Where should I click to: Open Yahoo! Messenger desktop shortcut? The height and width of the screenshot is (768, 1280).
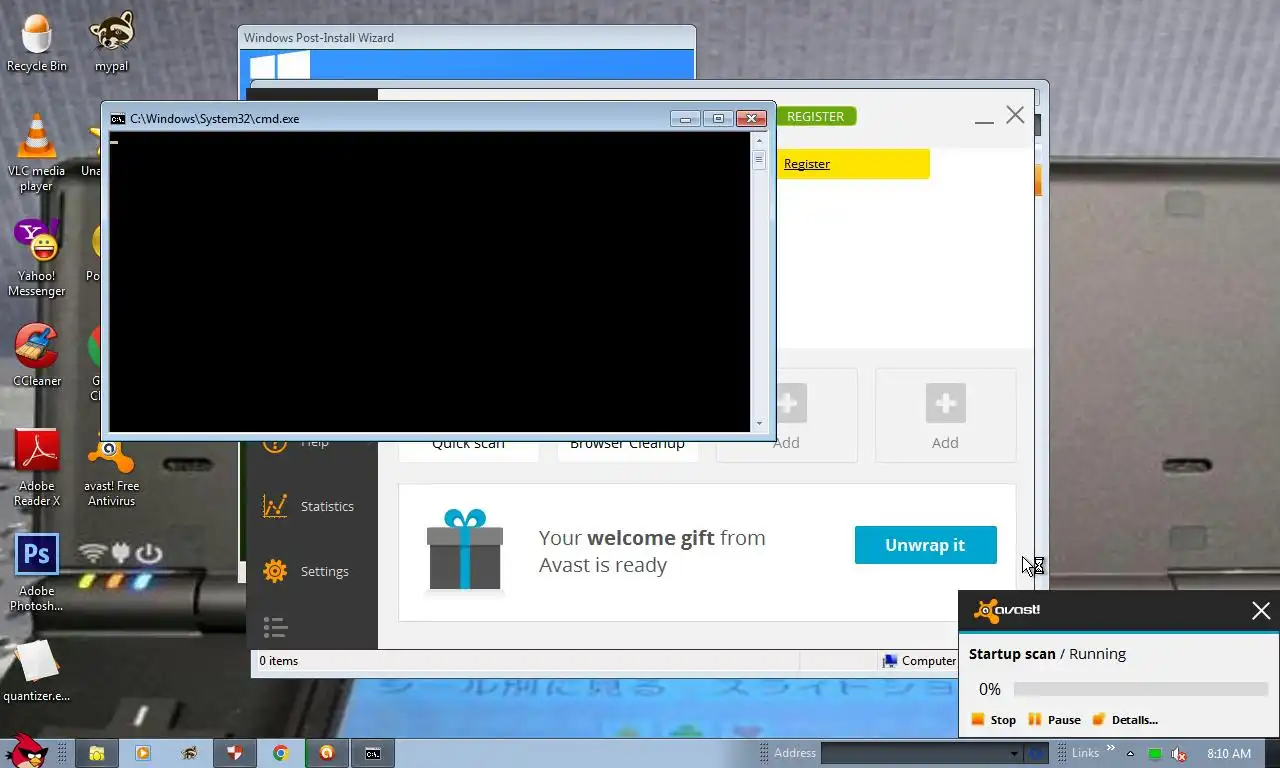(x=37, y=258)
